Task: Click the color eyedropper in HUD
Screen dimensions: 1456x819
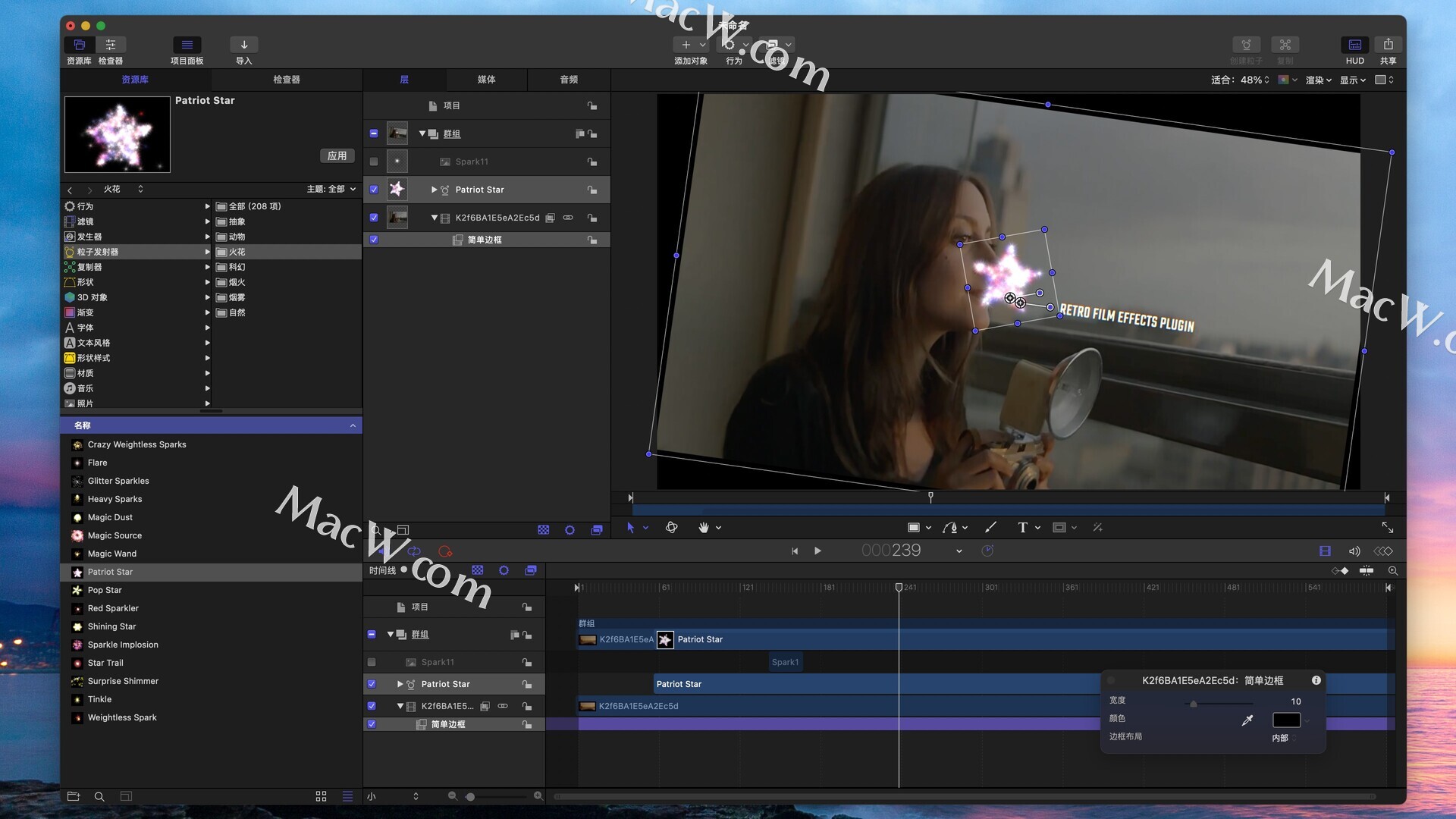Action: [1247, 720]
